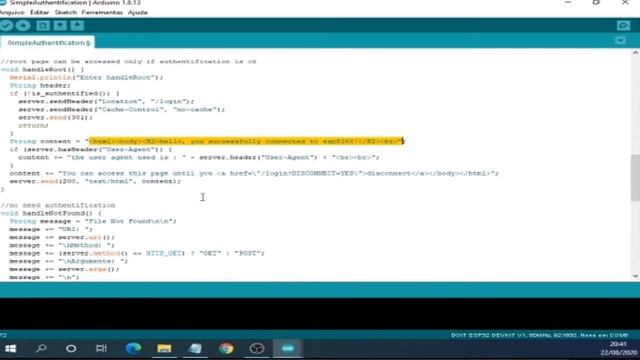Viewport: 640px width, 360px height.
Task: Open Cortana circle icon
Action: (71, 349)
